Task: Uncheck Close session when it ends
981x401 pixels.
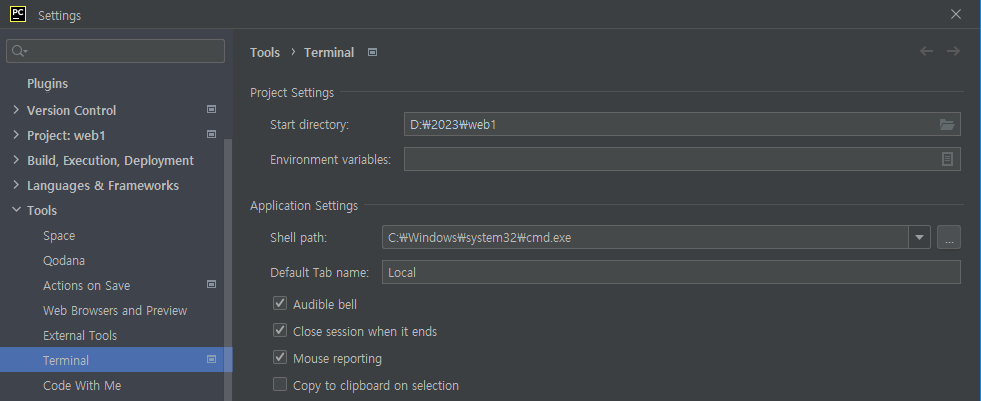Action: click(x=280, y=331)
